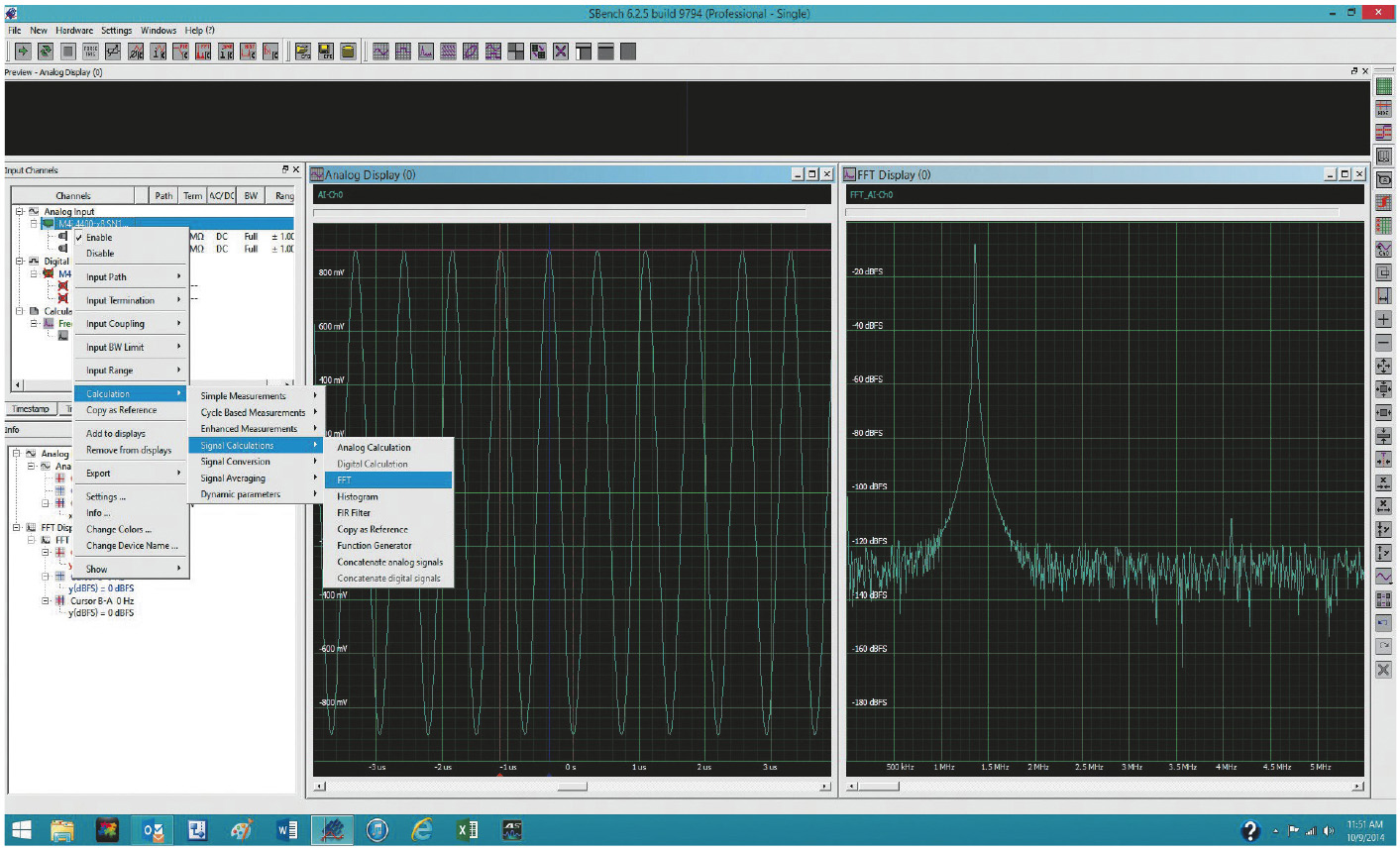Choose Add to displays

(x=132, y=434)
